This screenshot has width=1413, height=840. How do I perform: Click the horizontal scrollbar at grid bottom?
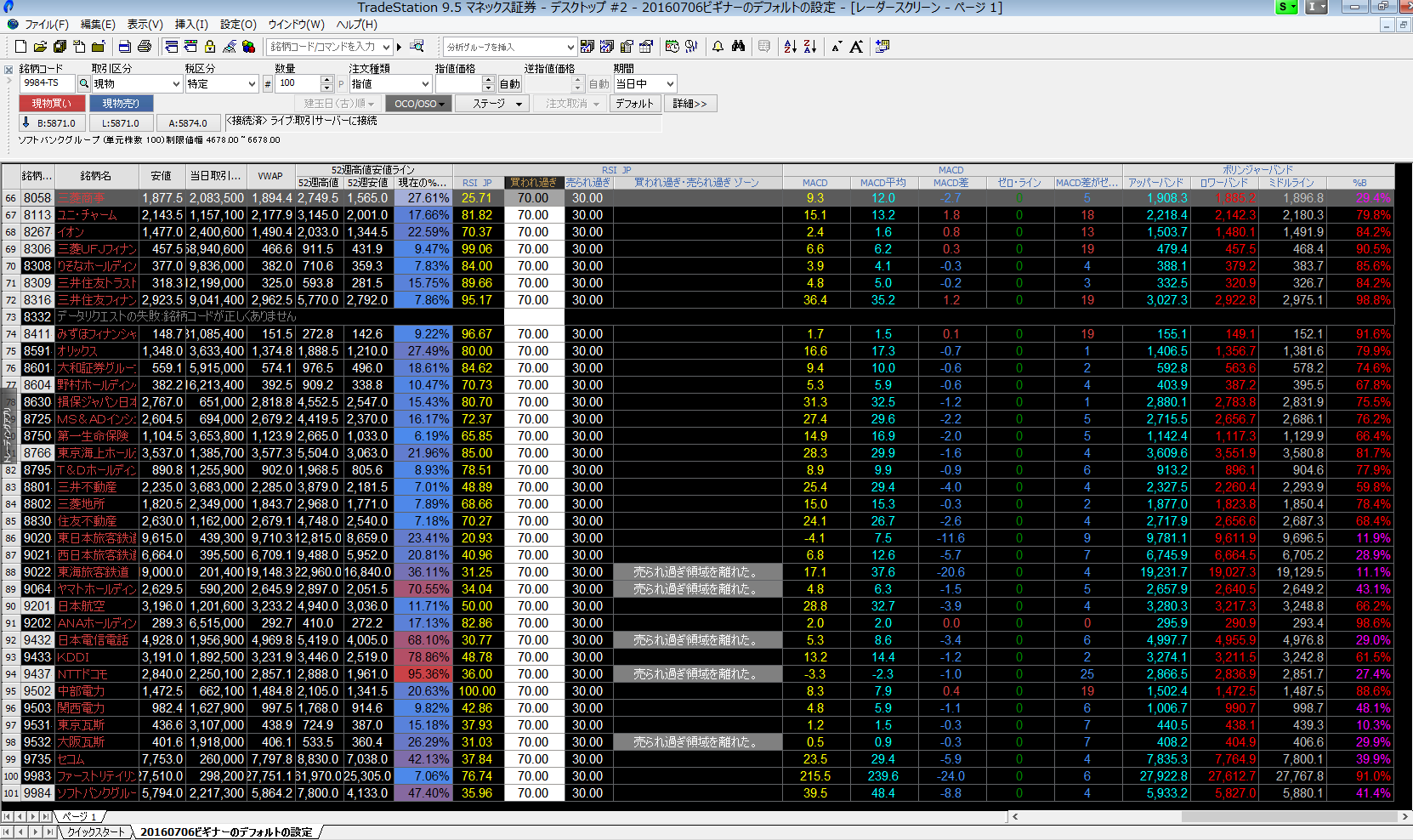tap(1209, 816)
